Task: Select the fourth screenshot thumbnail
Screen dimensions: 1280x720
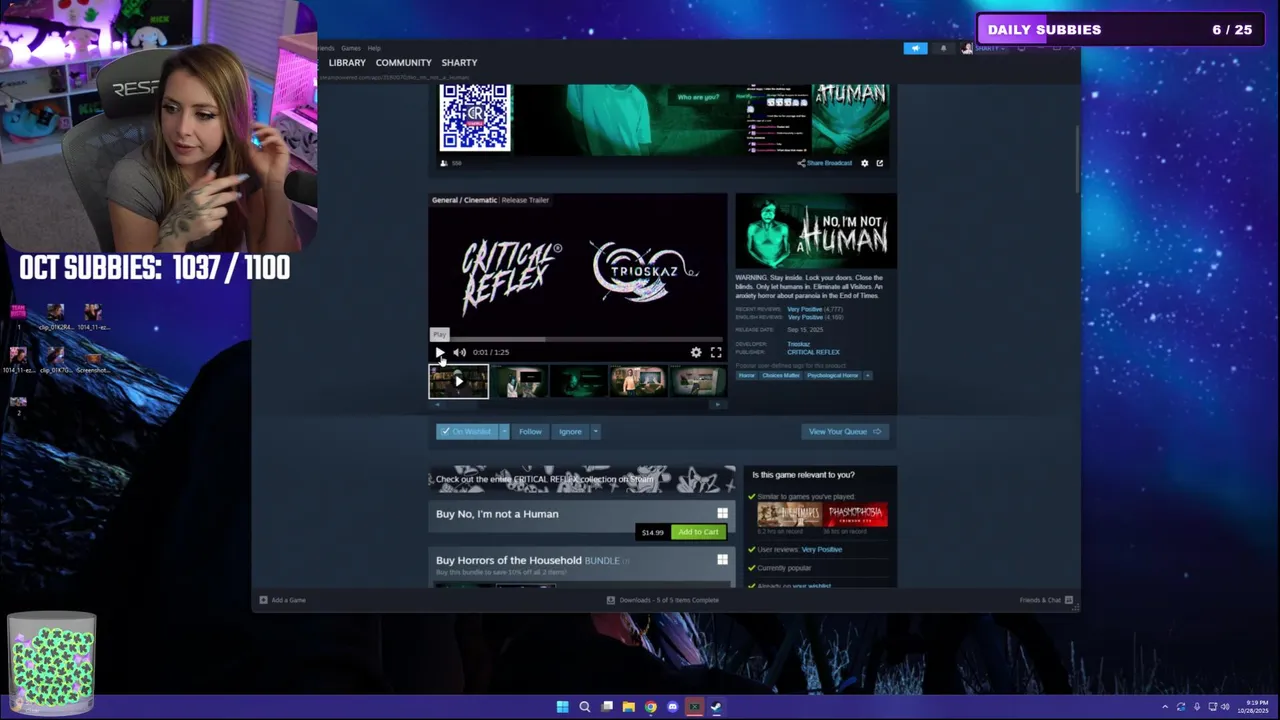Action: [x=638, y=381]
